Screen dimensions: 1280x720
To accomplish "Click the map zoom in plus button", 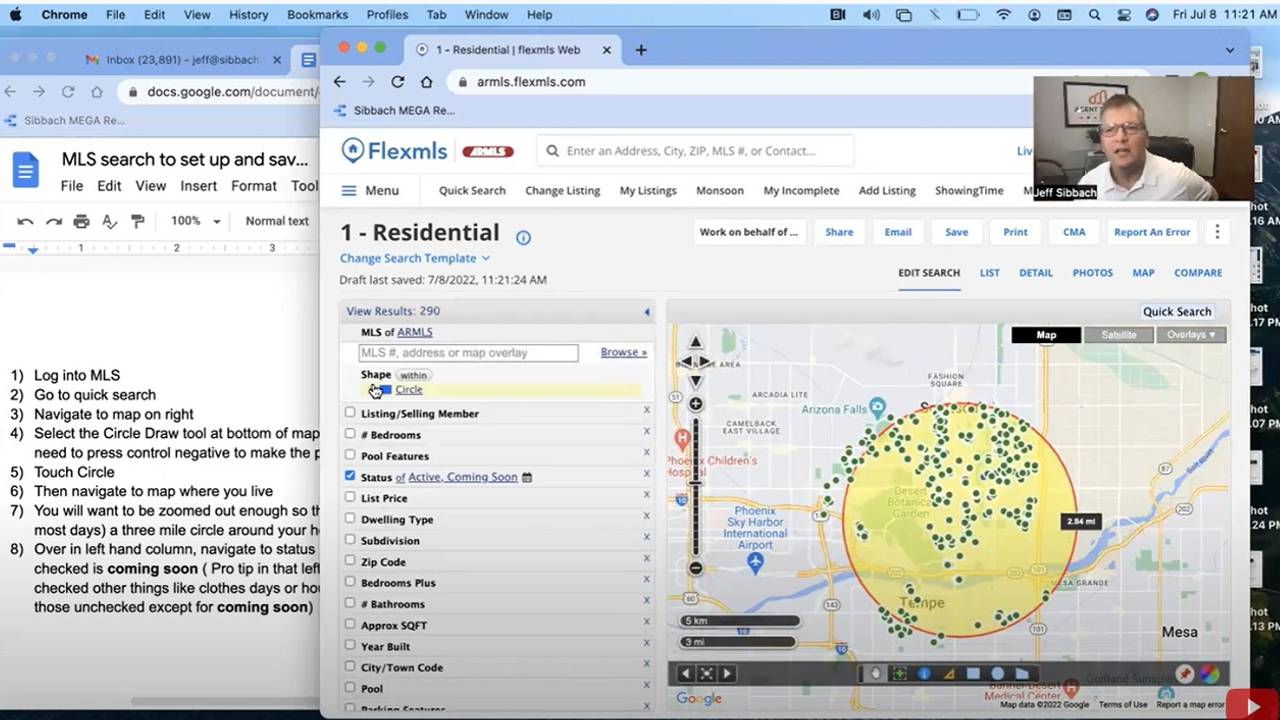I will point(695,403).
